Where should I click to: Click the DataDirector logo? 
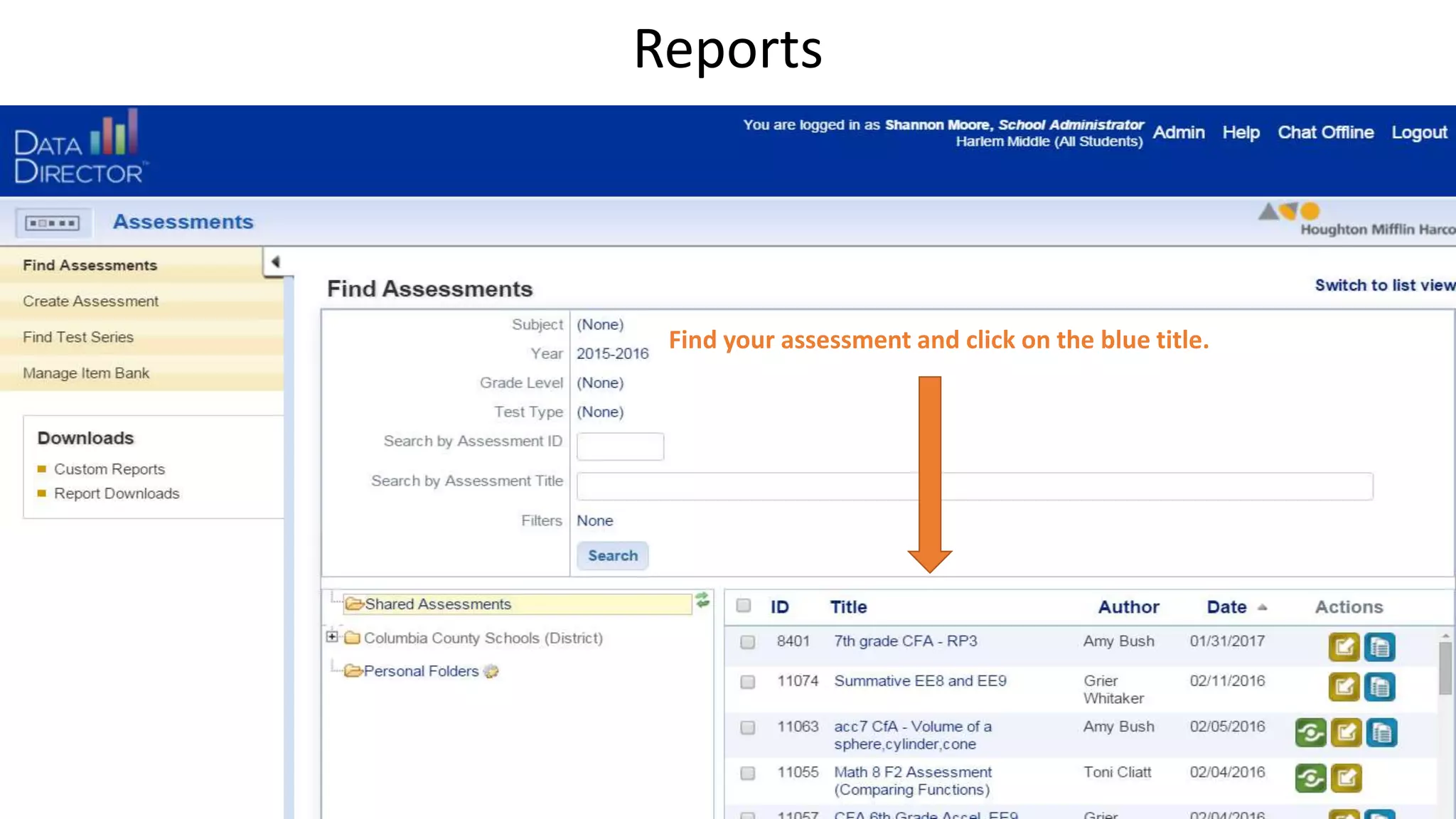[80, 147]
